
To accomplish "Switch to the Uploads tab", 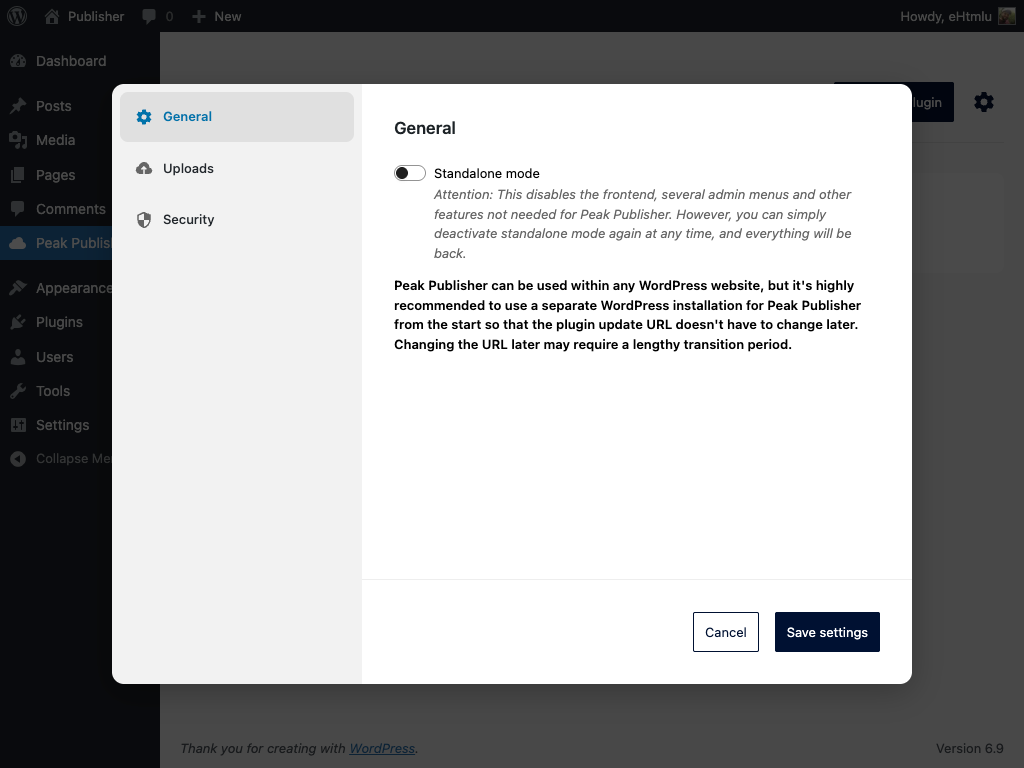I will click(x=236, y=168).
